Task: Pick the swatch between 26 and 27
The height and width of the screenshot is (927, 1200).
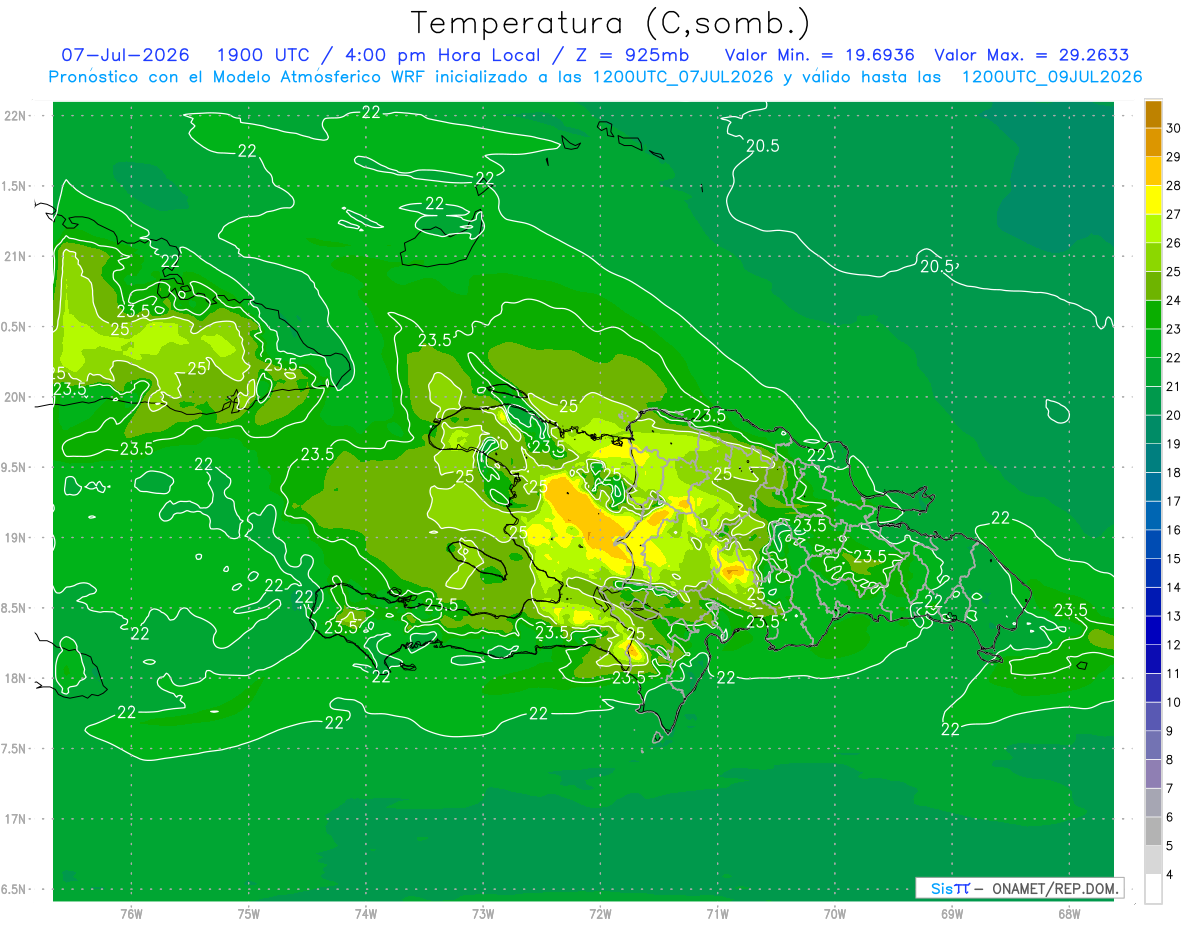Action: [1153, 229]
